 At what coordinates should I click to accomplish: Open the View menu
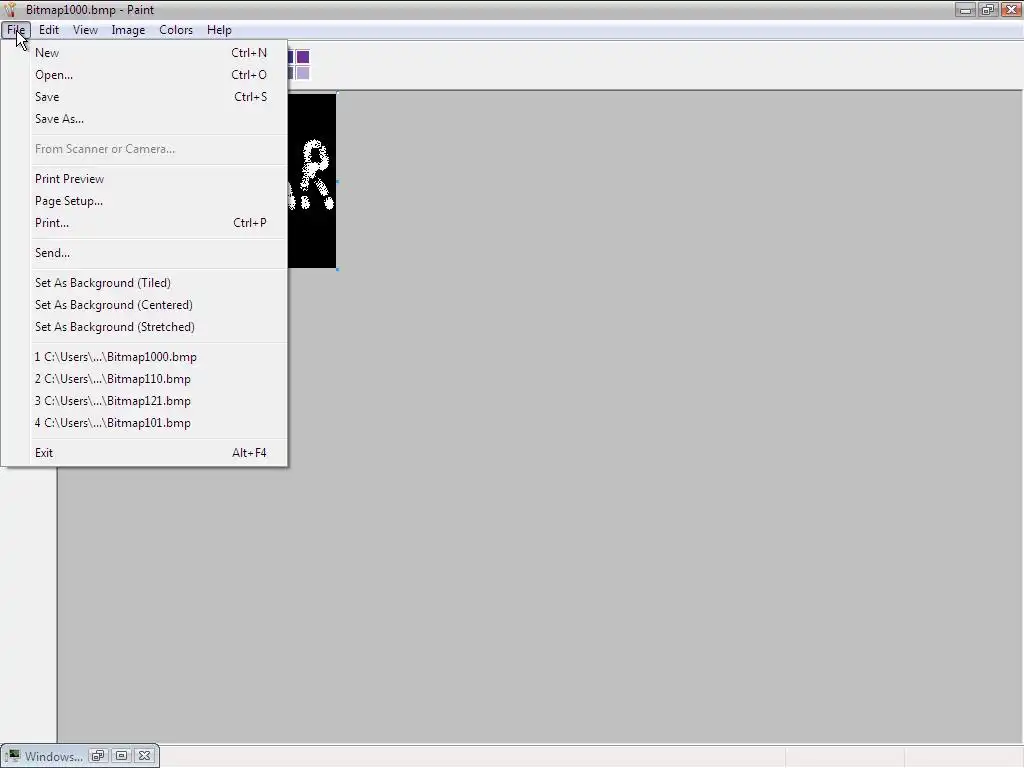[x=86, y=30]
